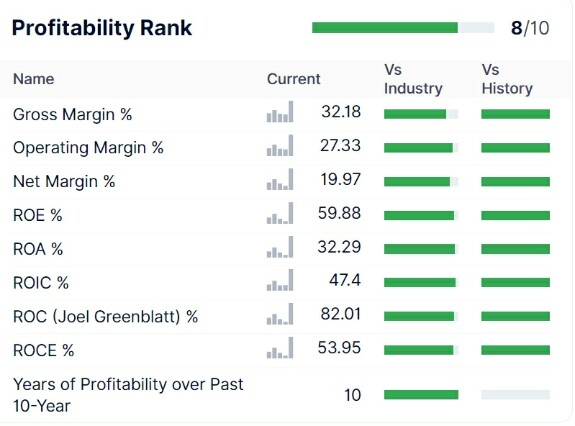The height and width of the screenshot is (426, 575).
Task: Open the ROE % mini bar chart icon
Action: pyautogui.click(x=280, y=213)
